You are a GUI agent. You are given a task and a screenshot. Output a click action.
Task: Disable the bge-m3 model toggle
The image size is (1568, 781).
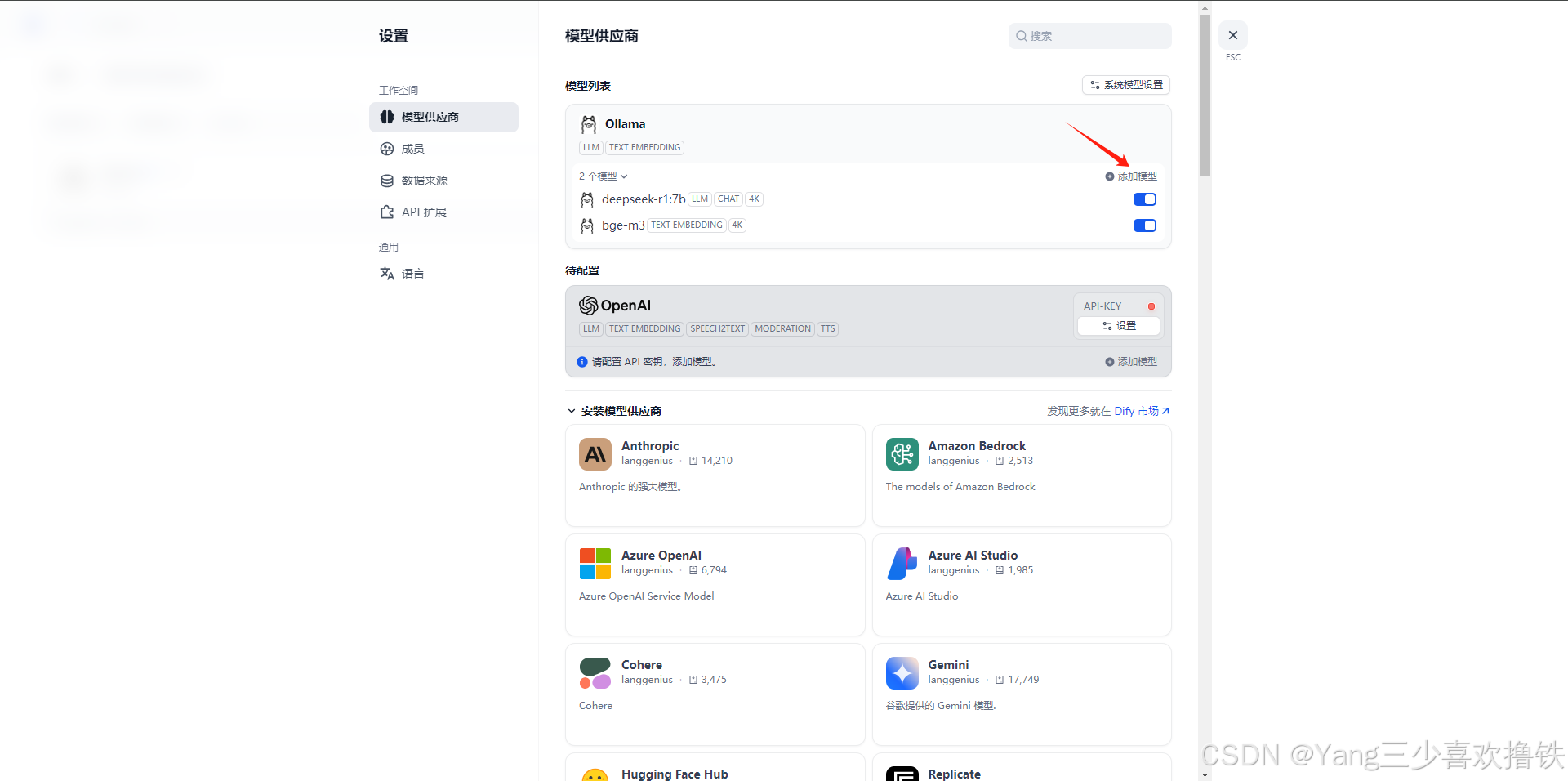click(1145, 225)
